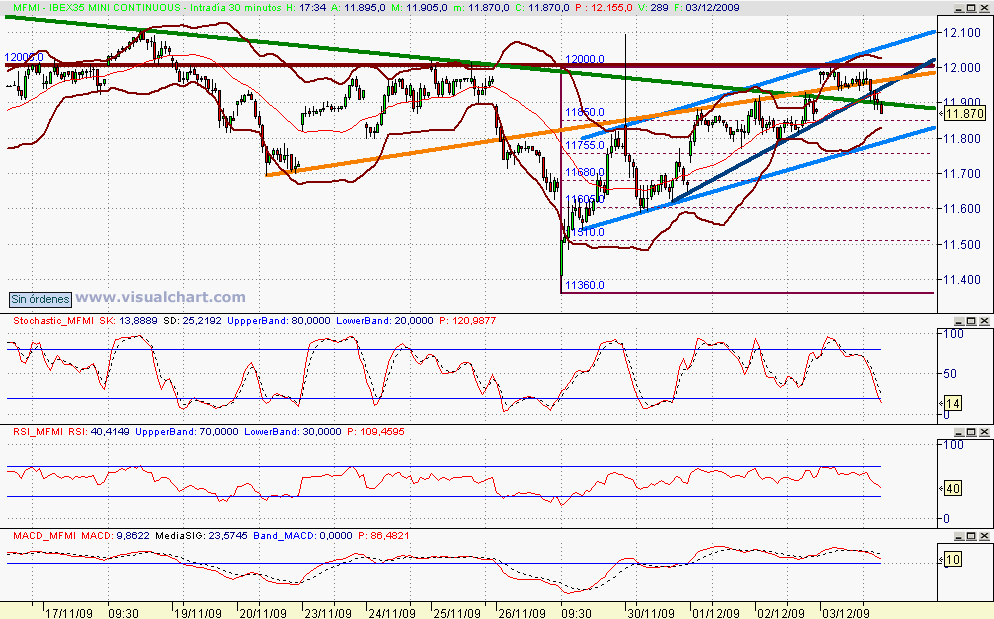Click the 'MACD: 9,8622' value
Viewport: 994px width, 619px height.
click(116, 536)
